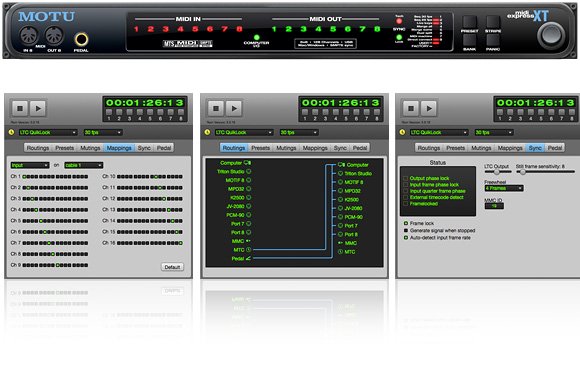Open Presets tab in Mappings panel
580x368 pixels.
point(65,148)
